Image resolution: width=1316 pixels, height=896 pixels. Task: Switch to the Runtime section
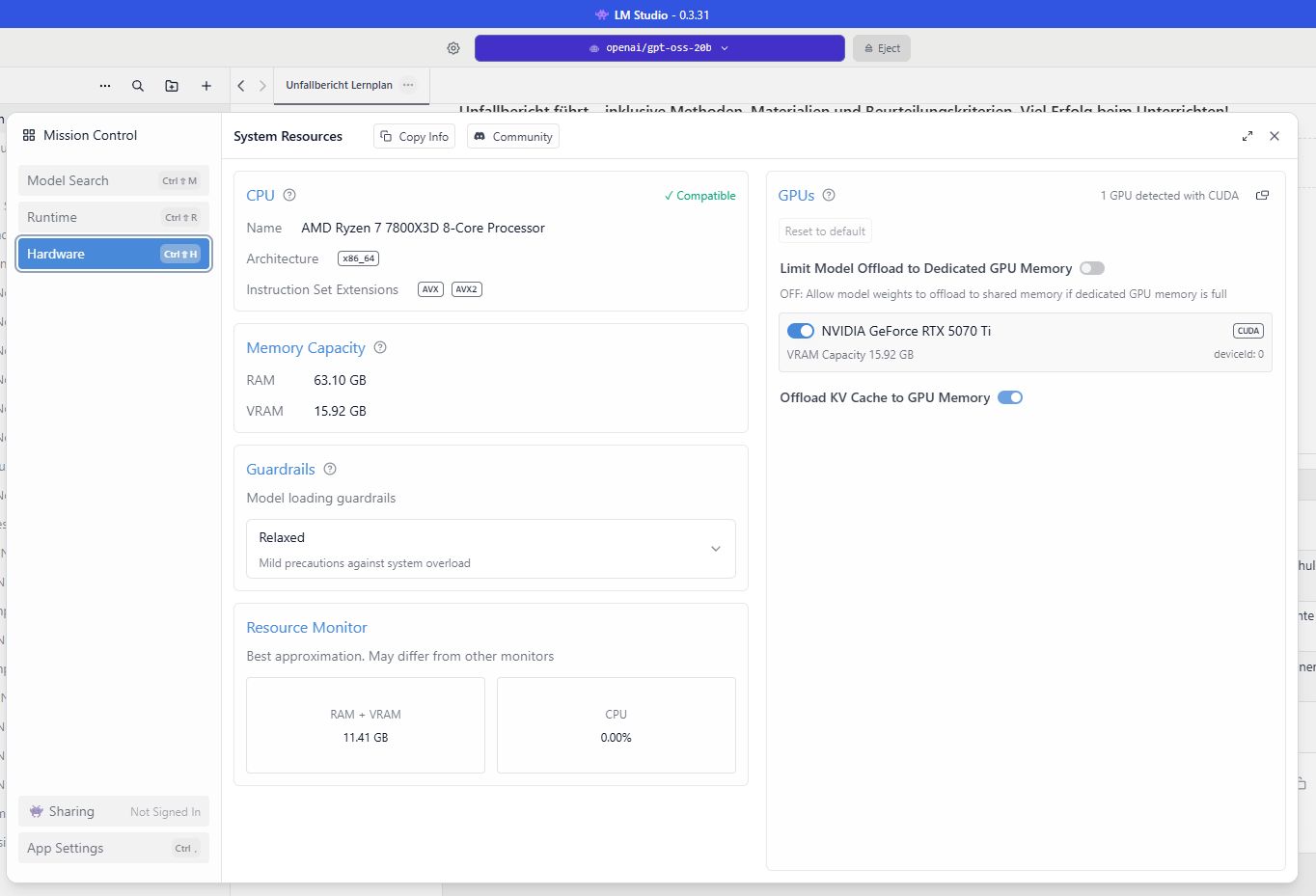click(113, 217)
